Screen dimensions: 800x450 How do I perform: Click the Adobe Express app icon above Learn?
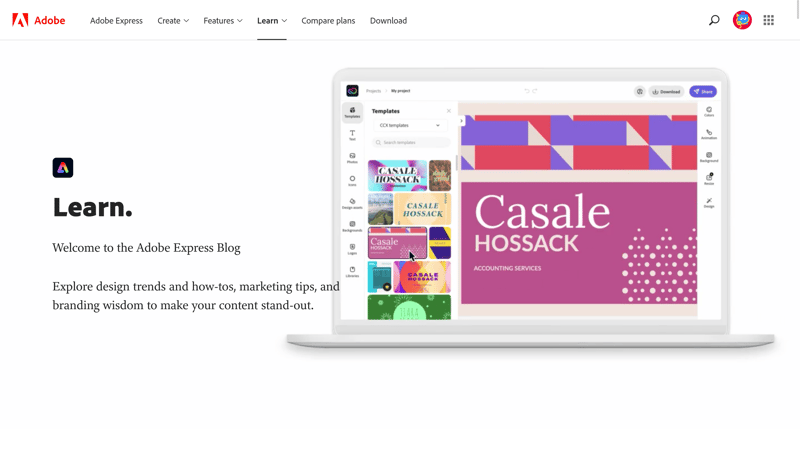click(x=63, y=168)
